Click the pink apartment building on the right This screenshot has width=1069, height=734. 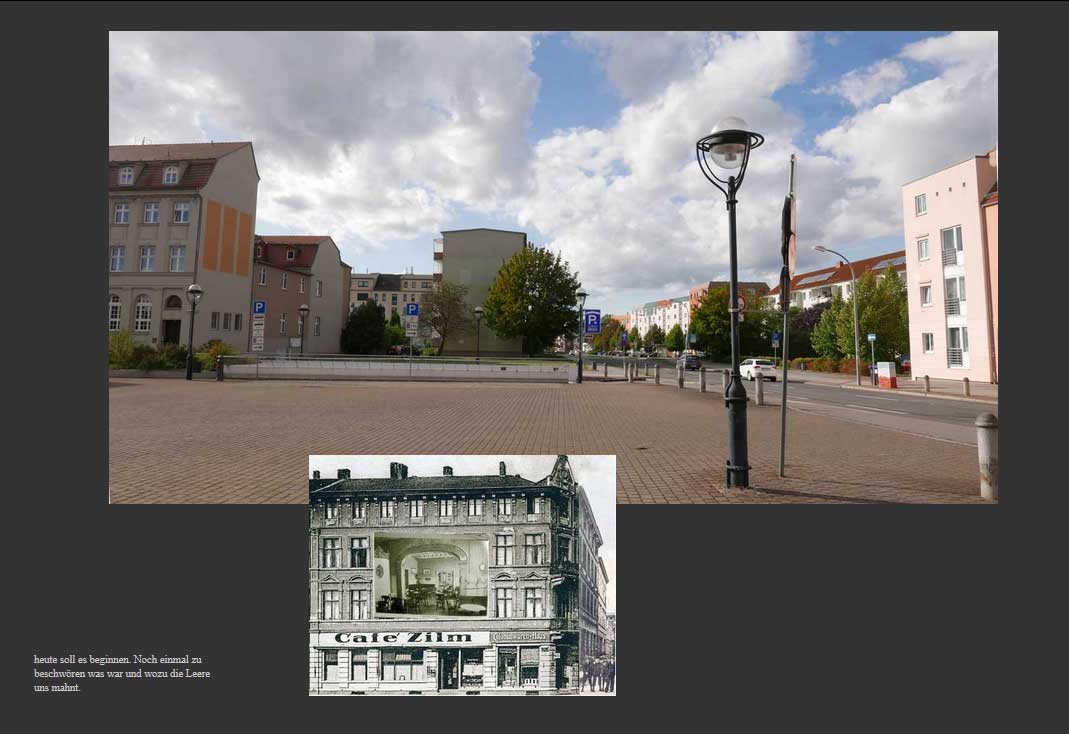coord(946,270)
